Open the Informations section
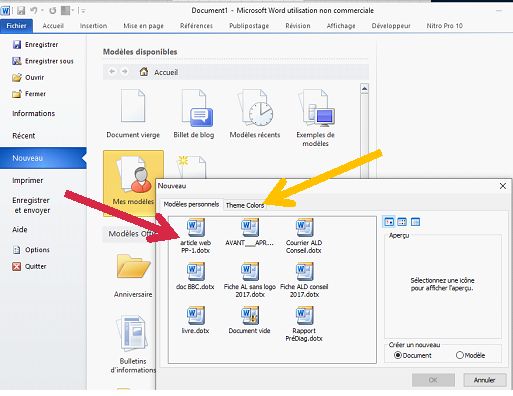Image resolution: width=513 pixels, height=396 pixels. coord(34,113)
